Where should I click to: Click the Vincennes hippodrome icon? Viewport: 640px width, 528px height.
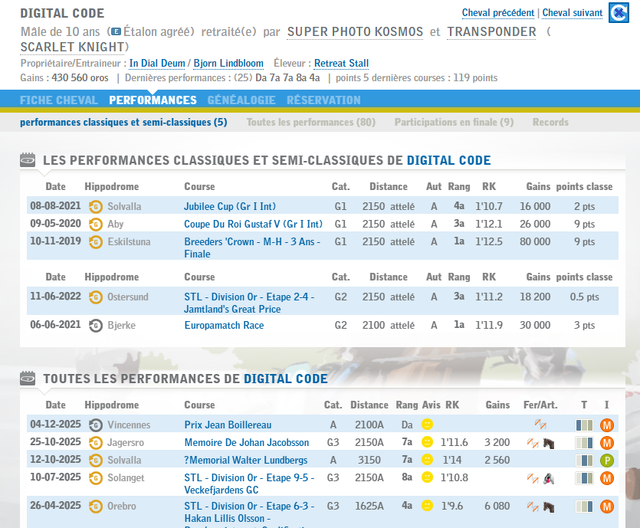click(96, 424)
